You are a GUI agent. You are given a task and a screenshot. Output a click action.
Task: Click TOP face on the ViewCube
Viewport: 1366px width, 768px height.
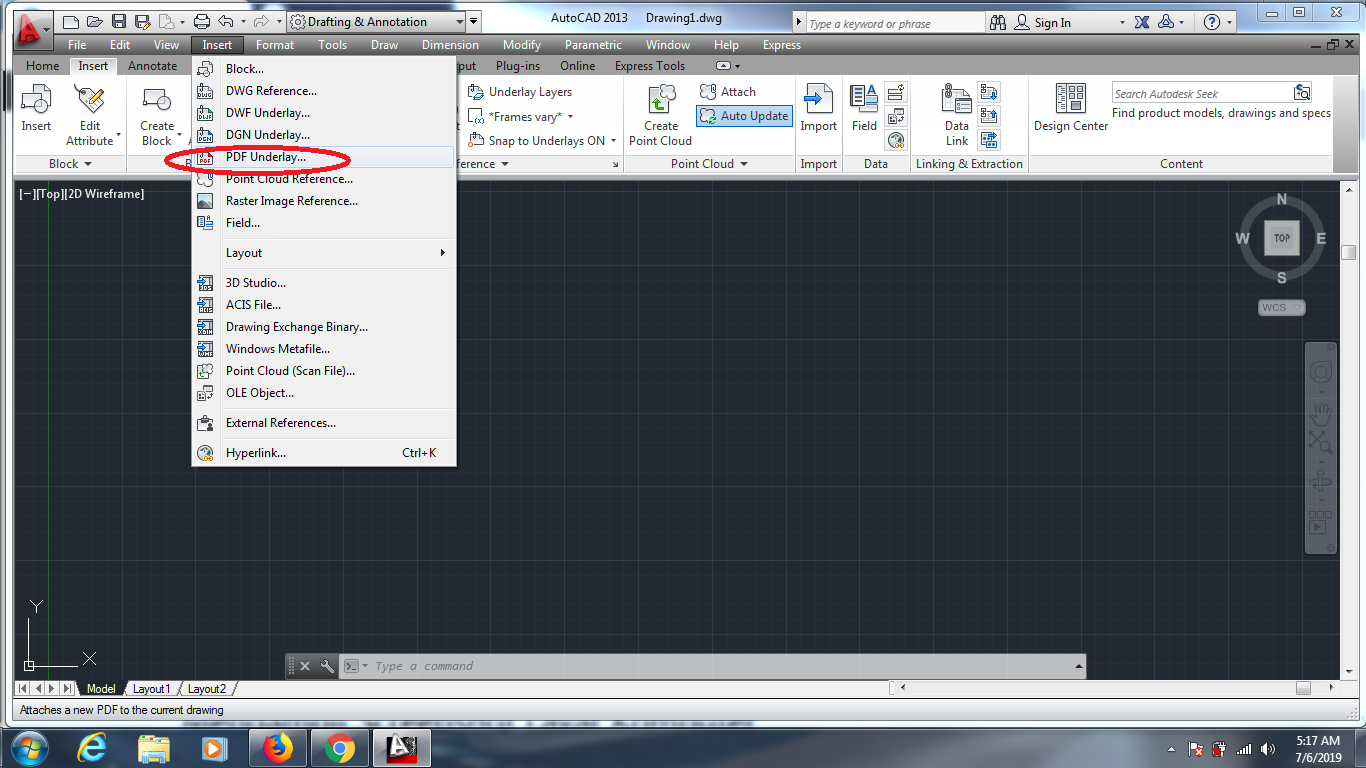pyautogui.click(x=1282, y=238)
